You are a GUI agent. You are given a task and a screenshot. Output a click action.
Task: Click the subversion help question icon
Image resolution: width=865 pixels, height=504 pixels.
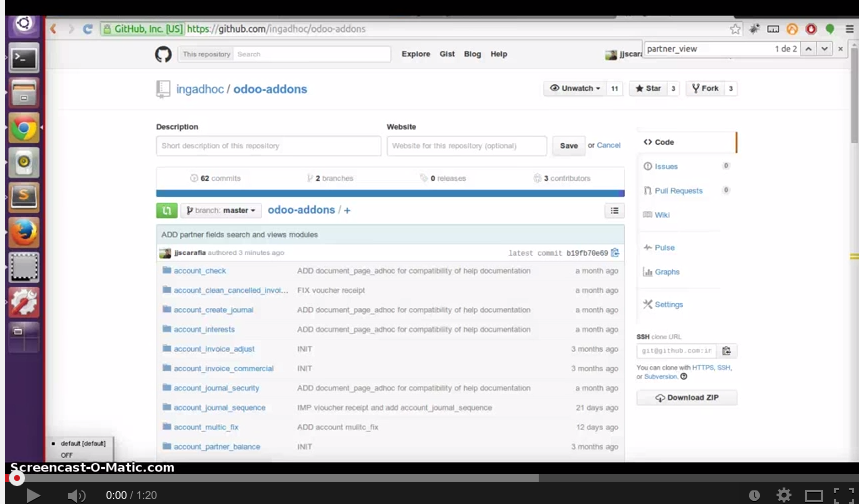tap(684, 377)
